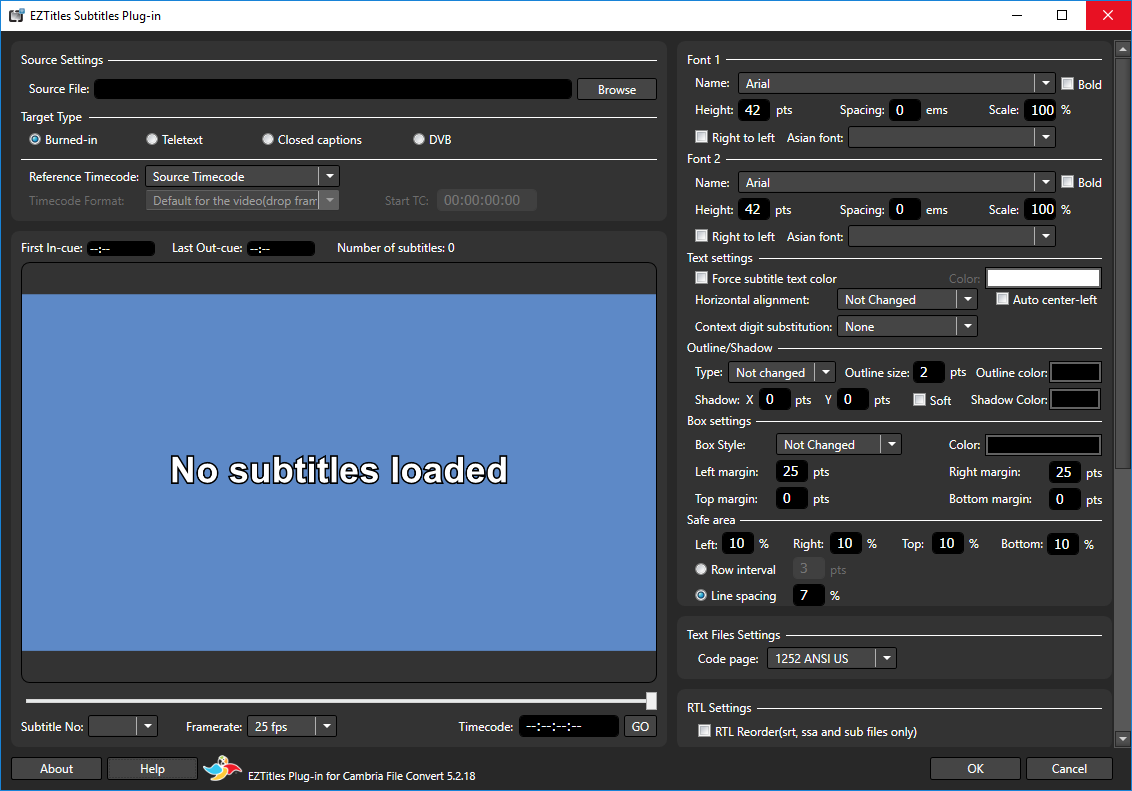Viewport: 1132px width, 791px height.
Task: Click the EZTitles bird logo icon
Action: [222, 768]
